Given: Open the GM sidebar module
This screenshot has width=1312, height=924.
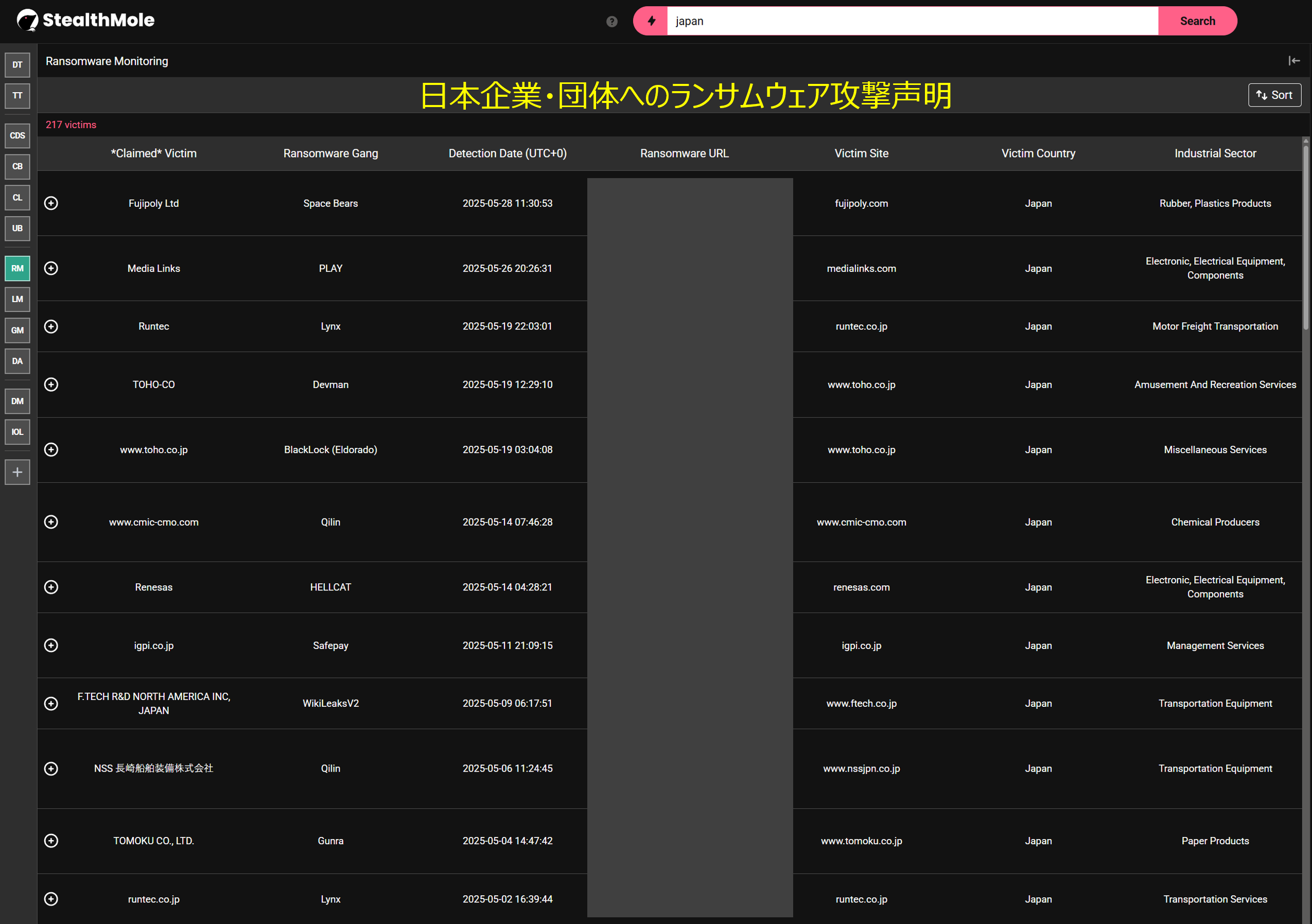Looking at the screenshot, I should [17, 330].
